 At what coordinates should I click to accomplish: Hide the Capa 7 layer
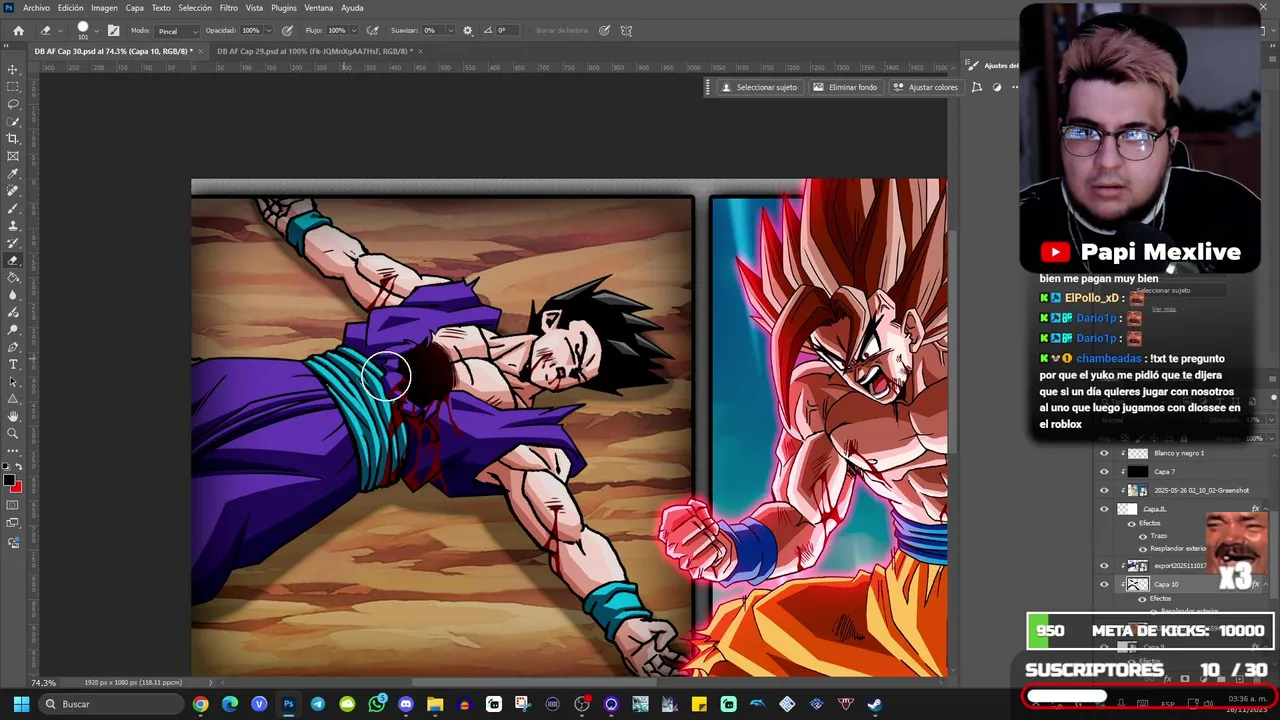[x=1104, y=472]
